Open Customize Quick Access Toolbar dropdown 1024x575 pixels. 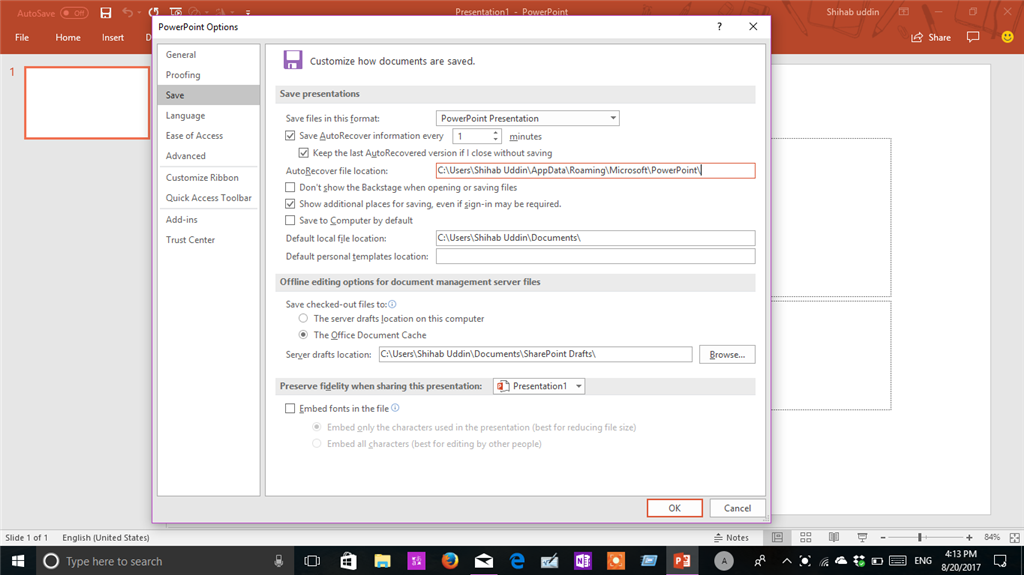coord(248,12)
